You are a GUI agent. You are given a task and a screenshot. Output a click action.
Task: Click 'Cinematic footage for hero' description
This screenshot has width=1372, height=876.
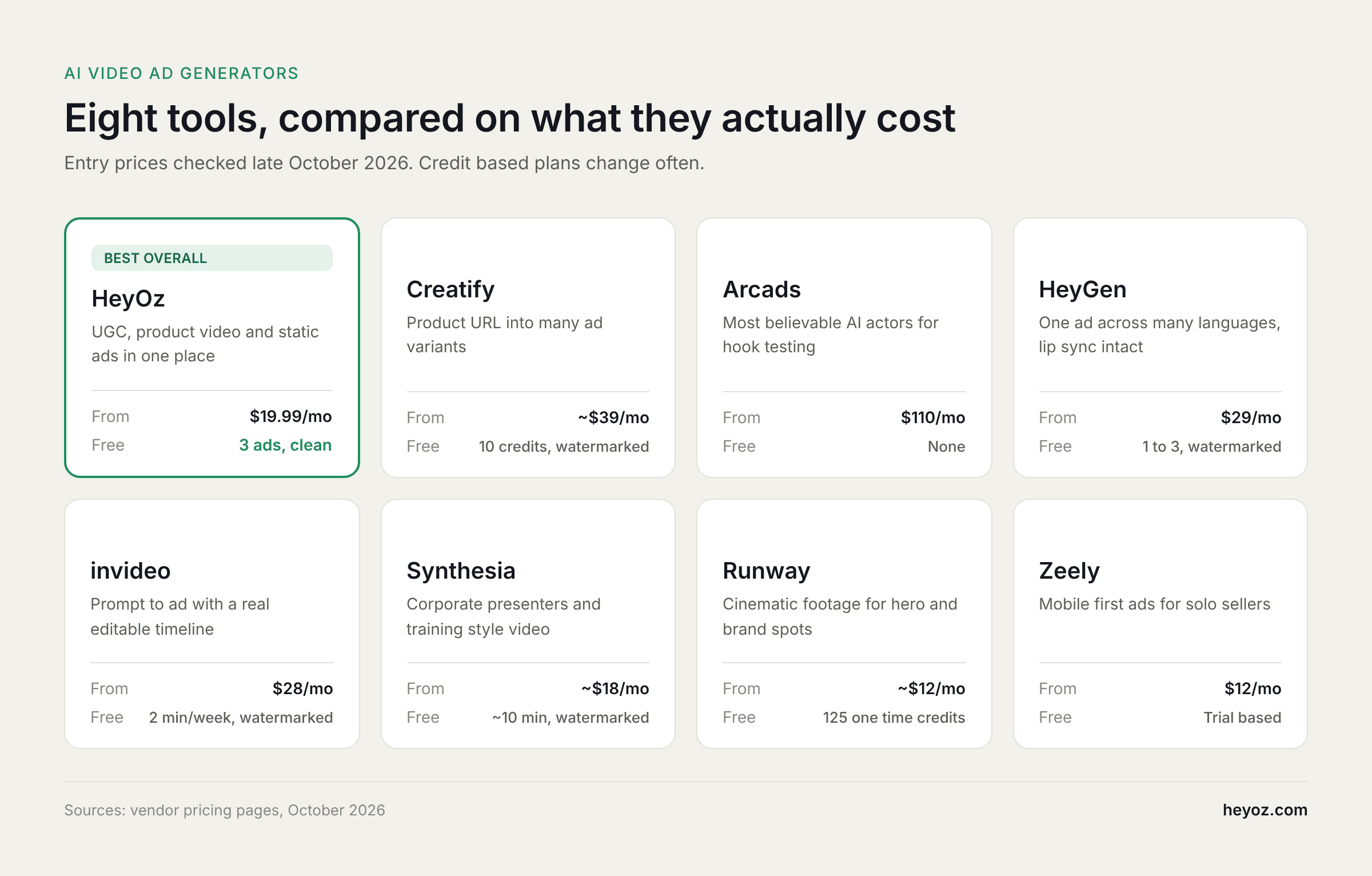click(840, 616)
